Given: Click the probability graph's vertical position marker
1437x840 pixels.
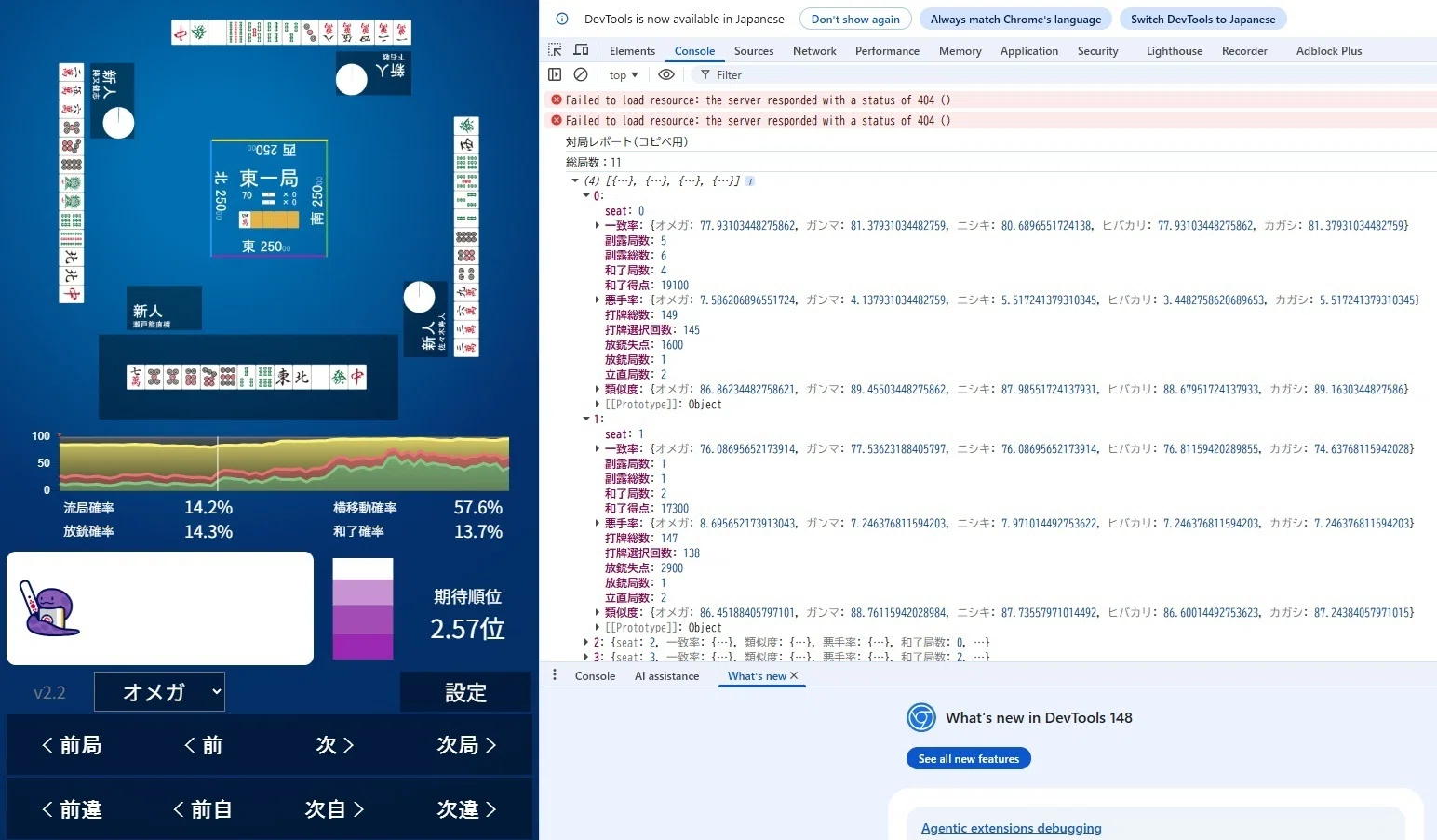Looking at the screenshot, I should pos(218,463).
